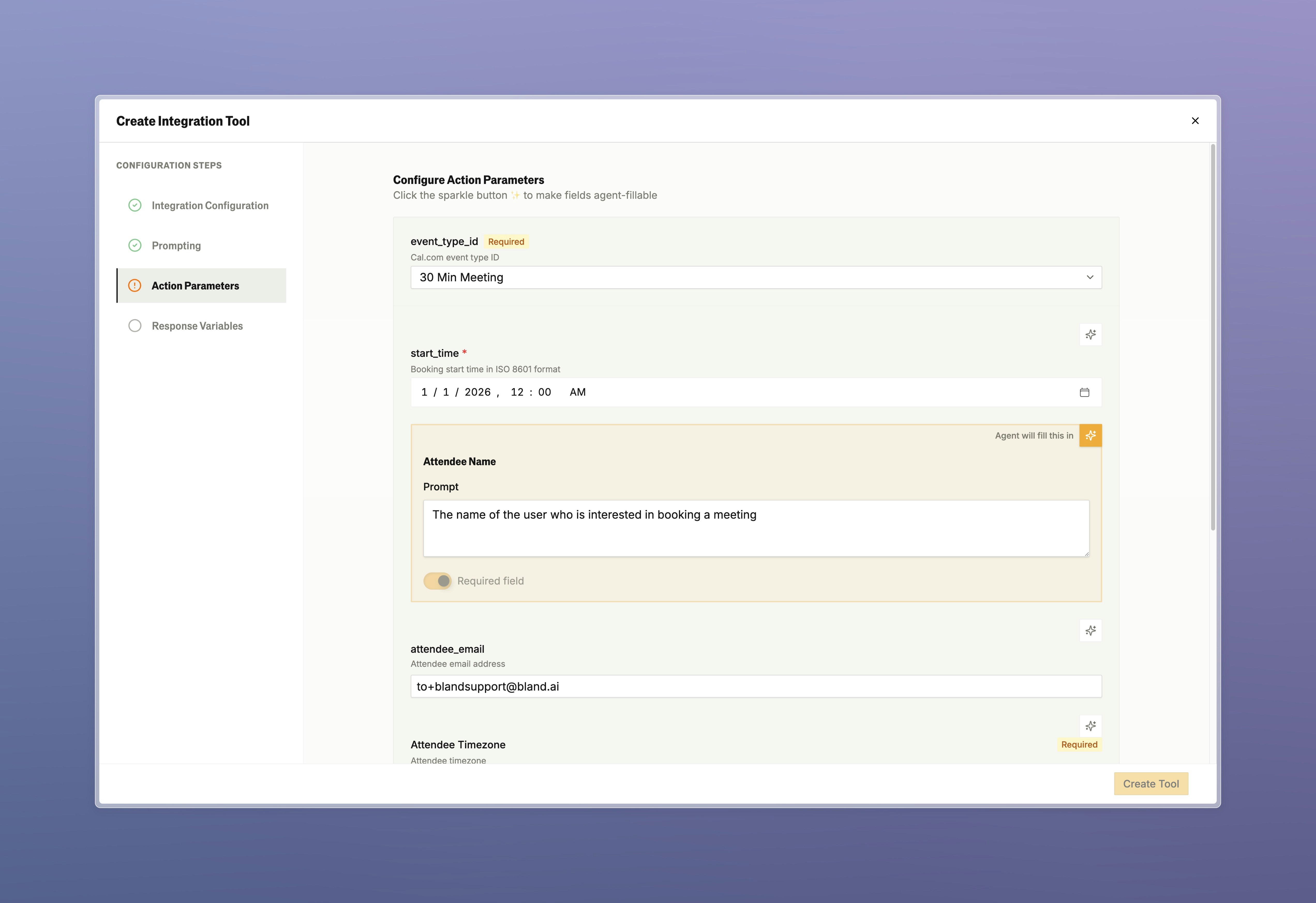Click inside the Attendee Name prompt textarea
The height and width of the screenshot is (903, 1316).
point(756,527)
